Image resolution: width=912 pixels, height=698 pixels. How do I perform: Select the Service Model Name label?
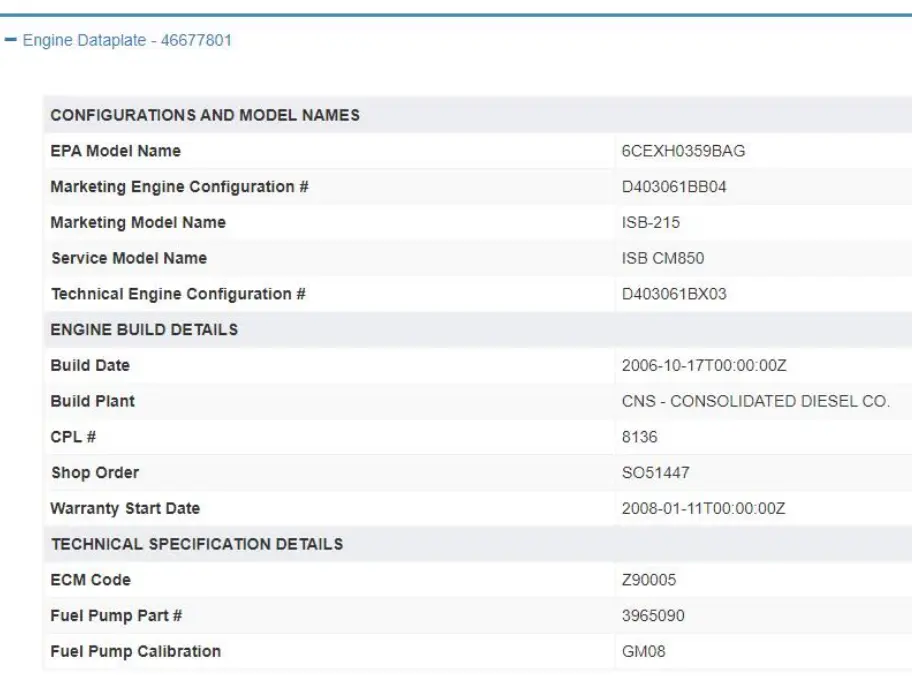coord(129,258)
